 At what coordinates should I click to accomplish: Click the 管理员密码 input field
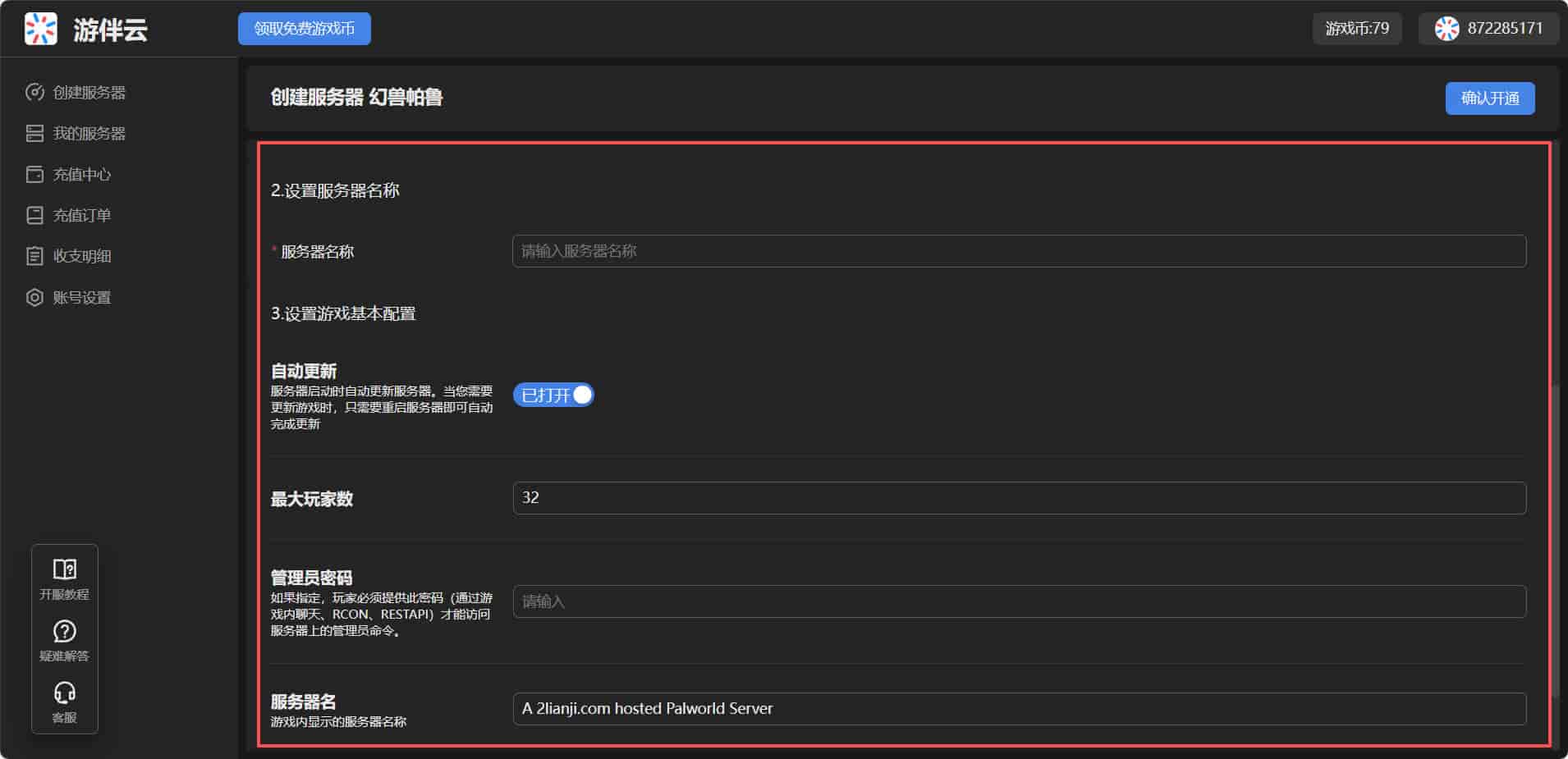(x=1019, y=601)
